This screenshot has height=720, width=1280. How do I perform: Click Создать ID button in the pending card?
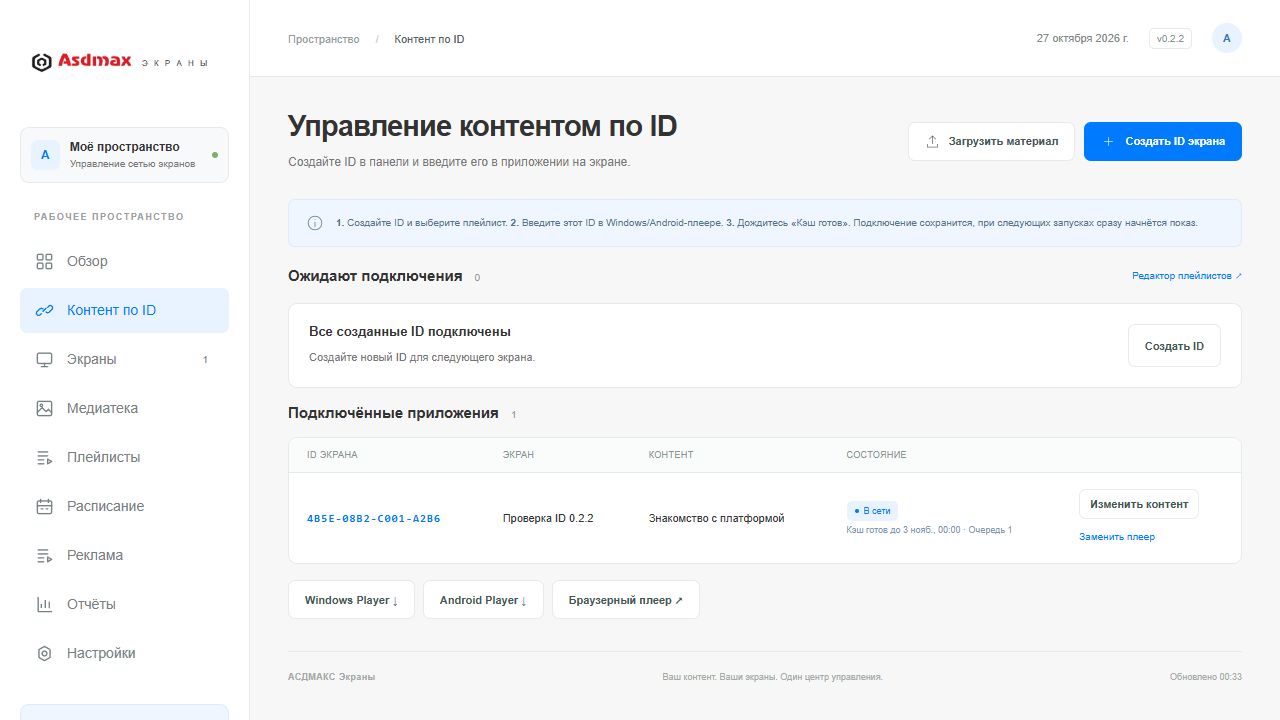(1174, 346)
